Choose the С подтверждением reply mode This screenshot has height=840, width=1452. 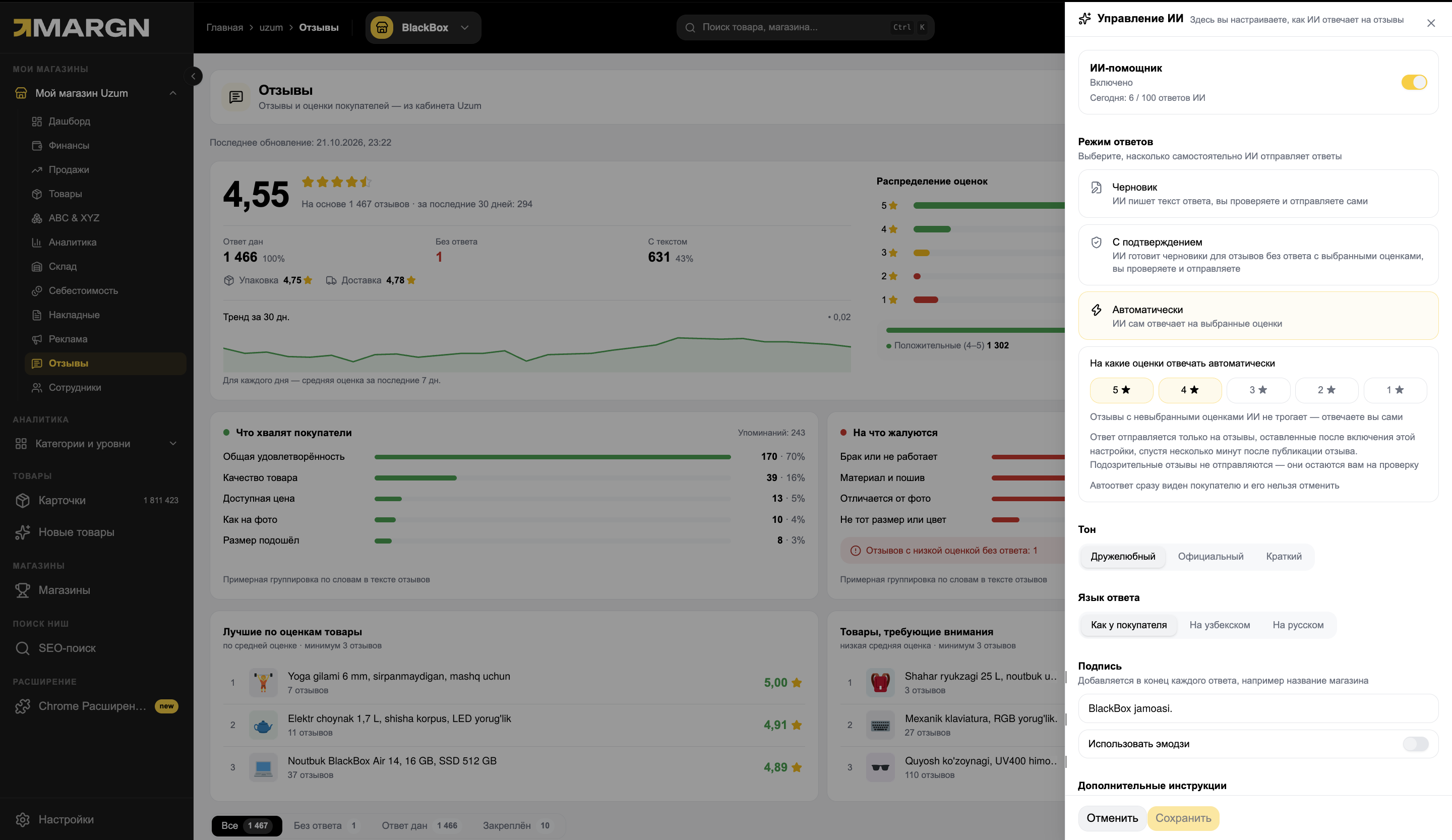pyautogui.click(x=1258, y=255)
